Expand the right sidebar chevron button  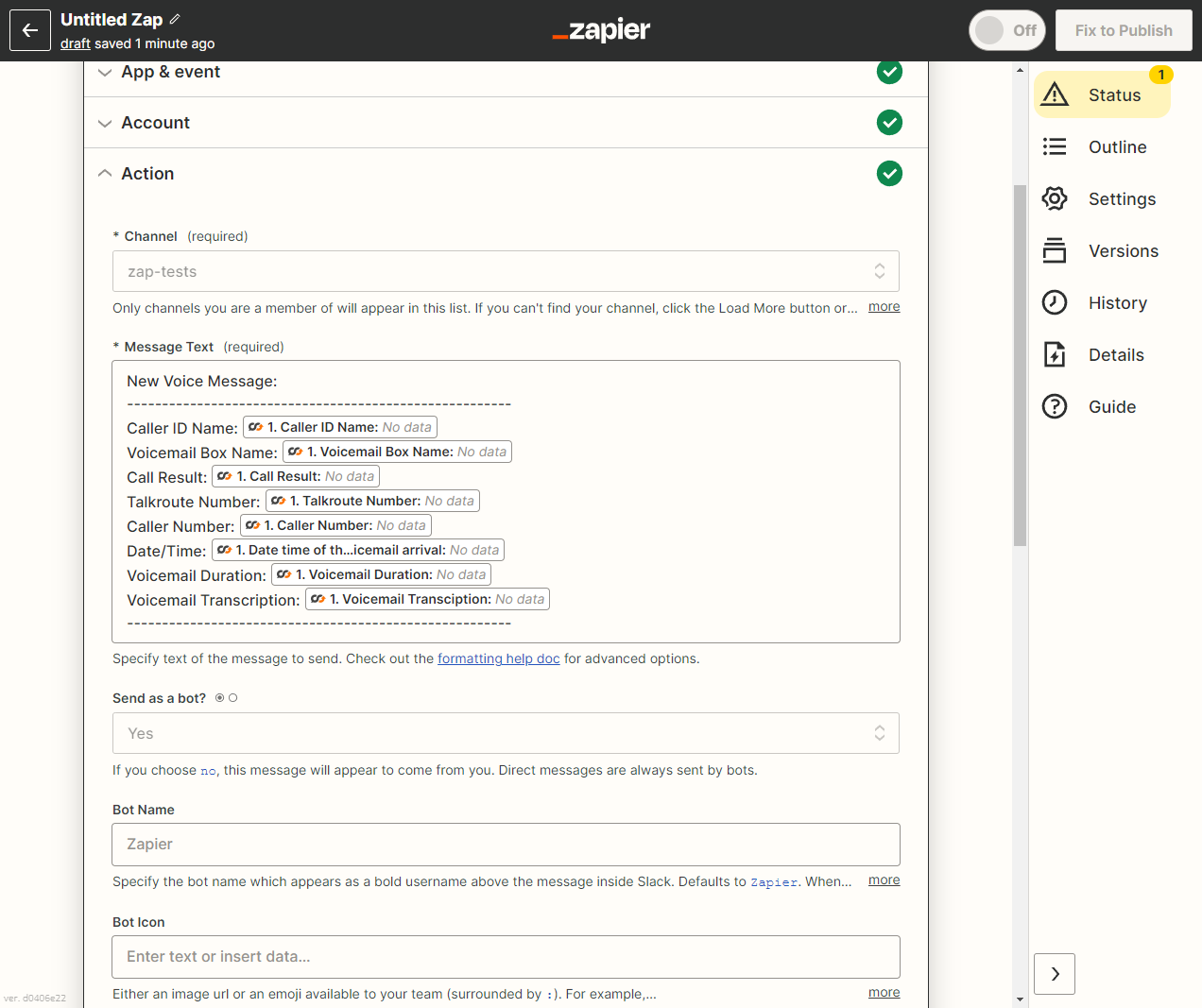pos(1055,974)
